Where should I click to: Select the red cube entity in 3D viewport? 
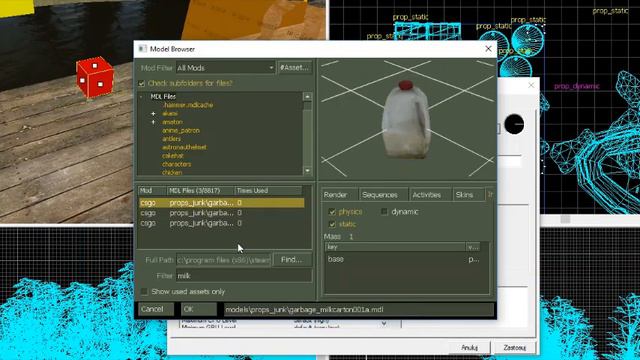(x=95, y=77)
